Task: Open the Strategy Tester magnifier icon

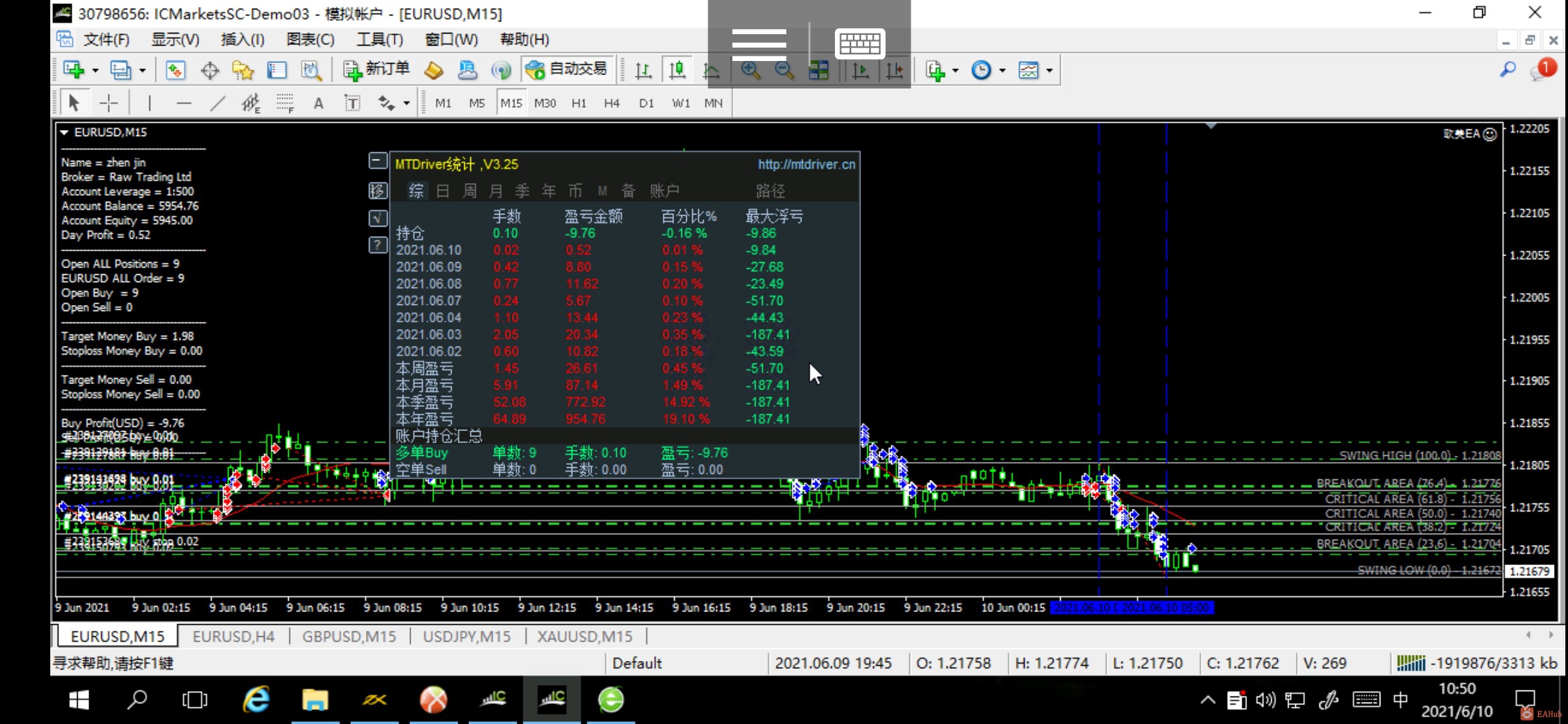Action: point(311,70)
